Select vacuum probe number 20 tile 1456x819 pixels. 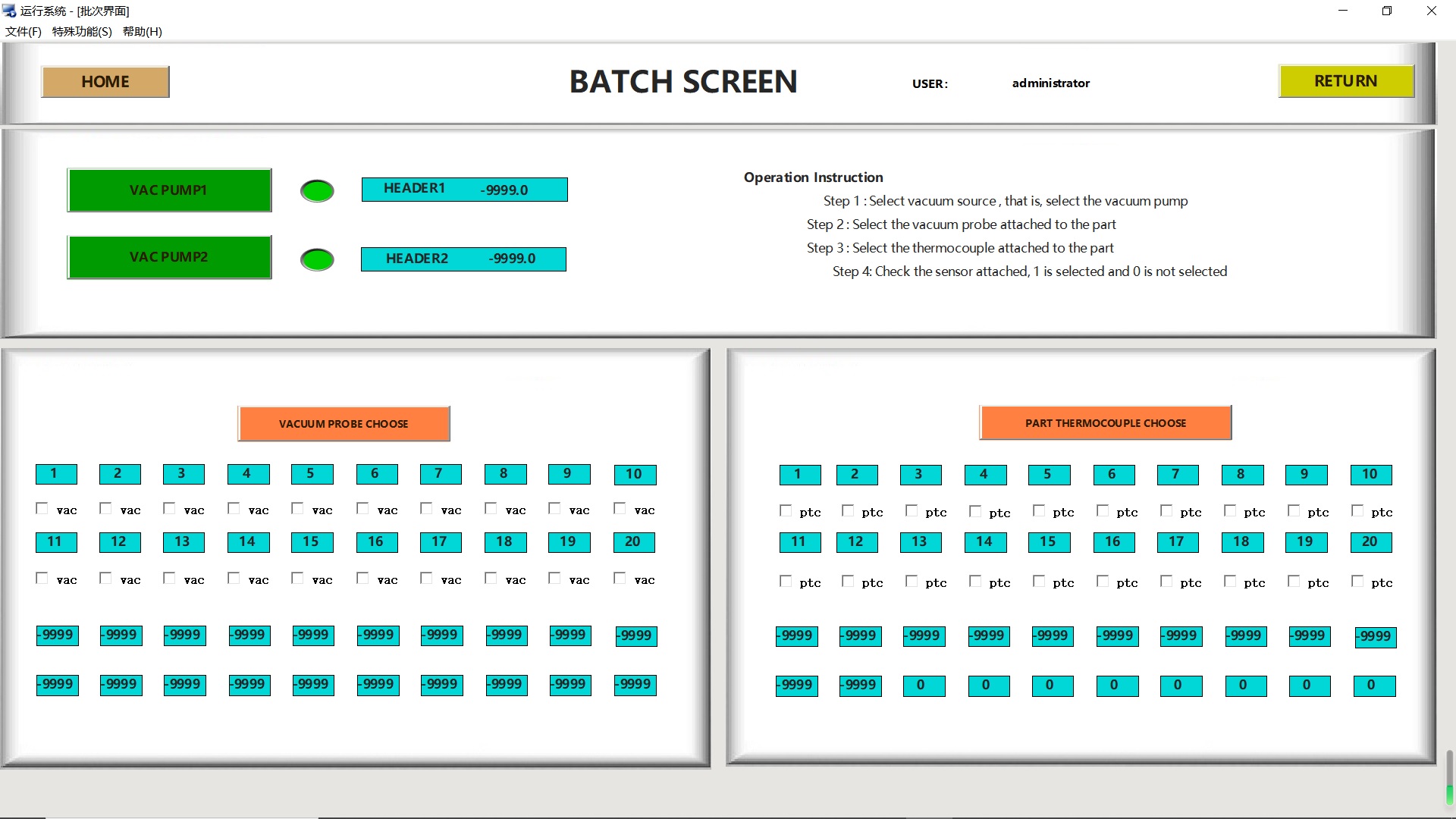pos(633,542)
